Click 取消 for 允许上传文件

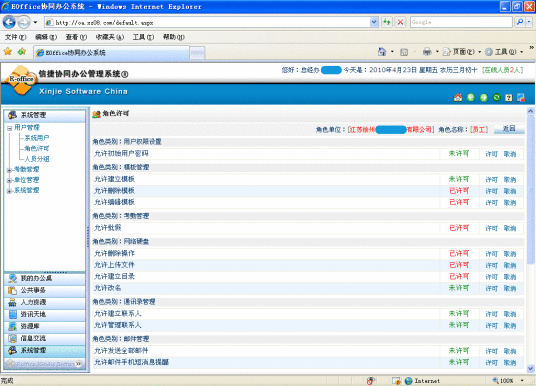[x=510, y=265]
